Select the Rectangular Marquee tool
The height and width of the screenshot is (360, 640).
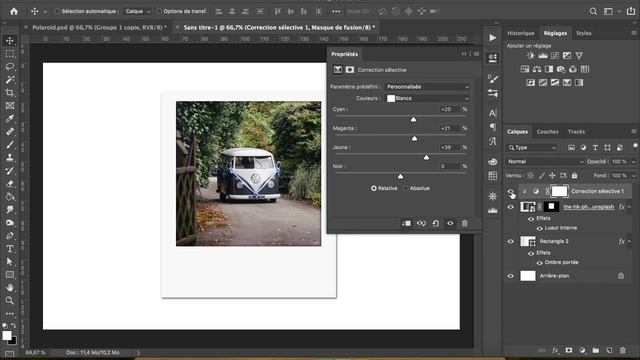[10, 54]
